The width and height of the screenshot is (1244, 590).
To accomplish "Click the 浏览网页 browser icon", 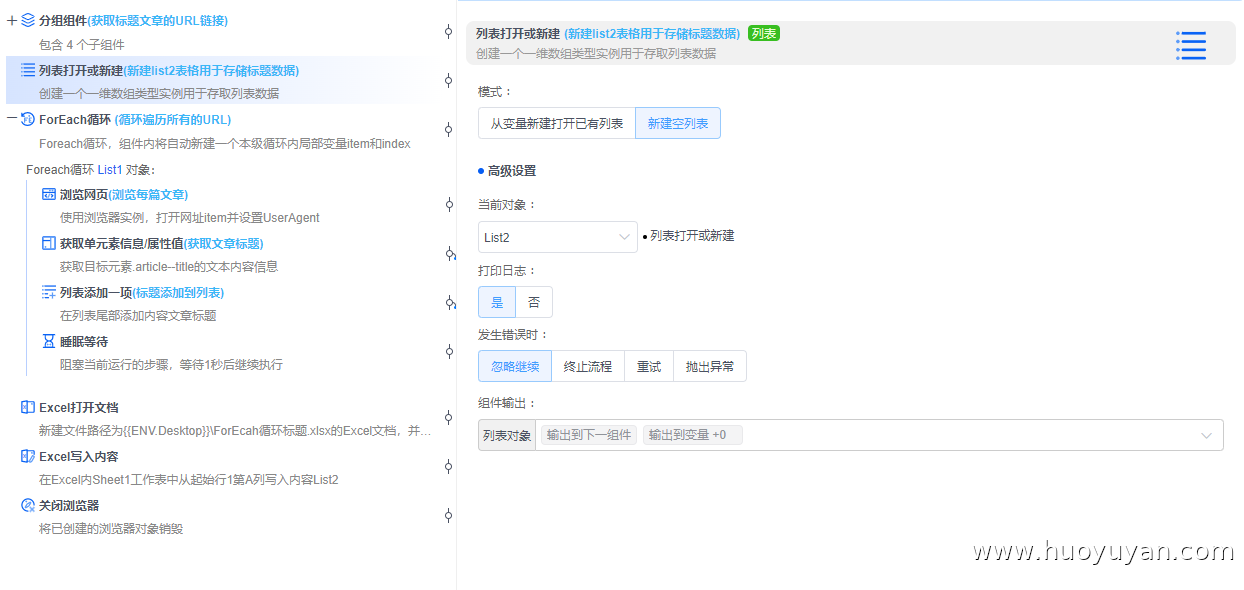I will [x=49, y=194].
